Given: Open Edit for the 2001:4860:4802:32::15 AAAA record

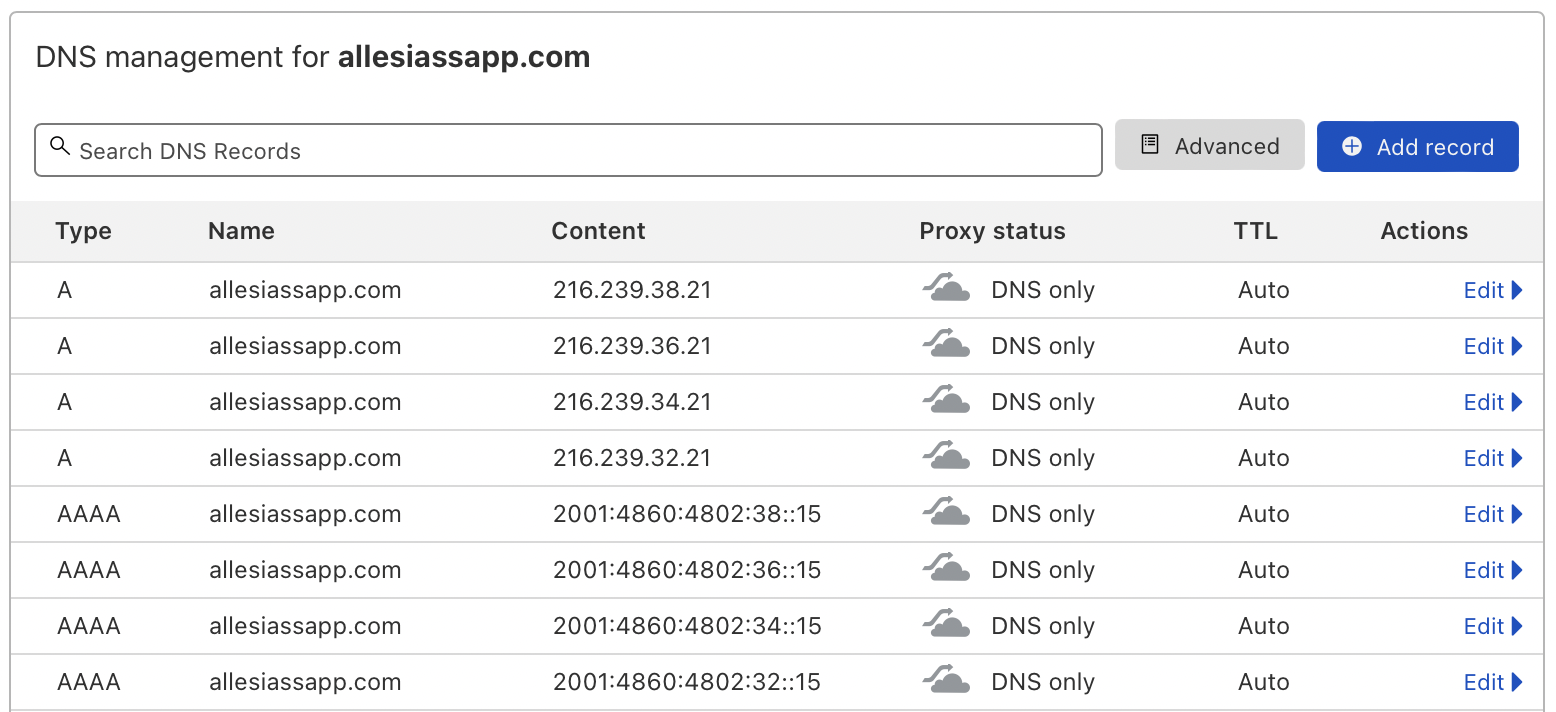Looking at the screenshot, I should point(1492,682).
